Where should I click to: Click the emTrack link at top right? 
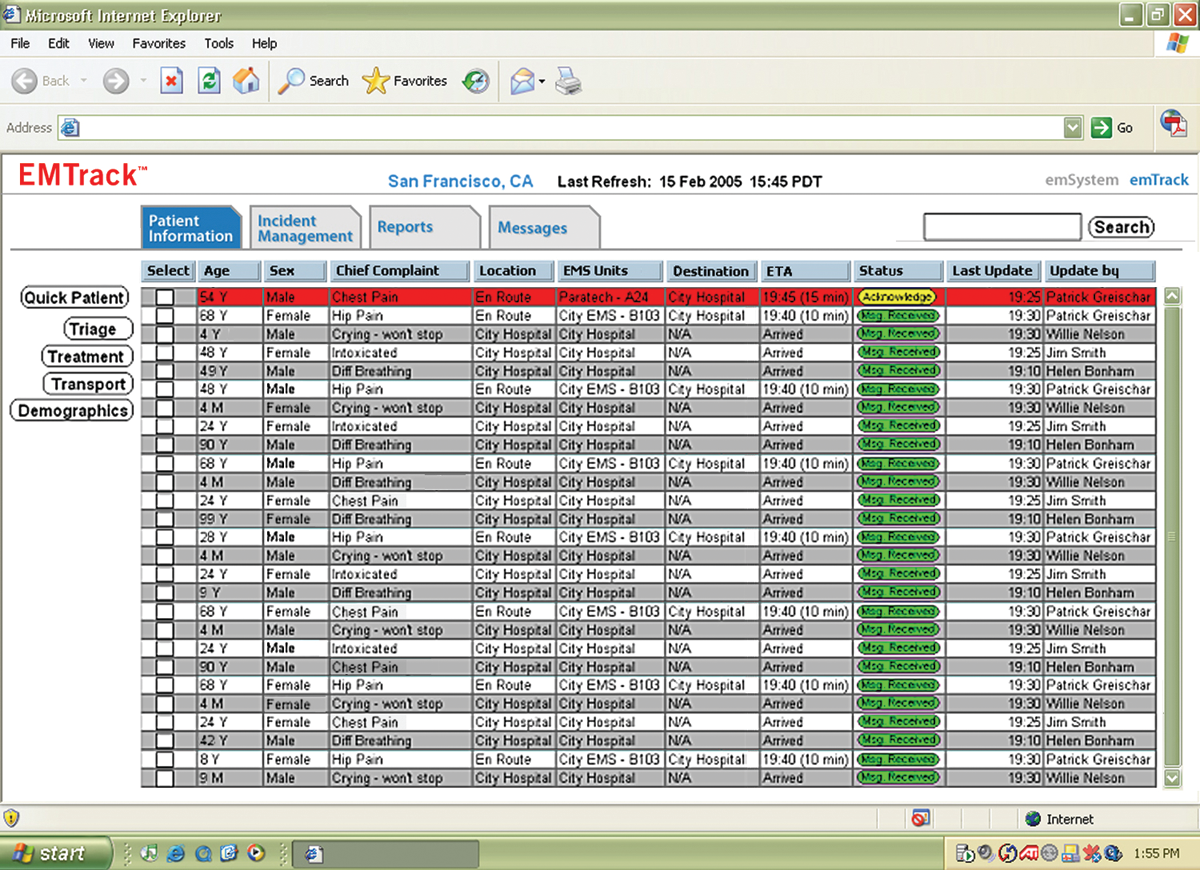[1159, 180]
